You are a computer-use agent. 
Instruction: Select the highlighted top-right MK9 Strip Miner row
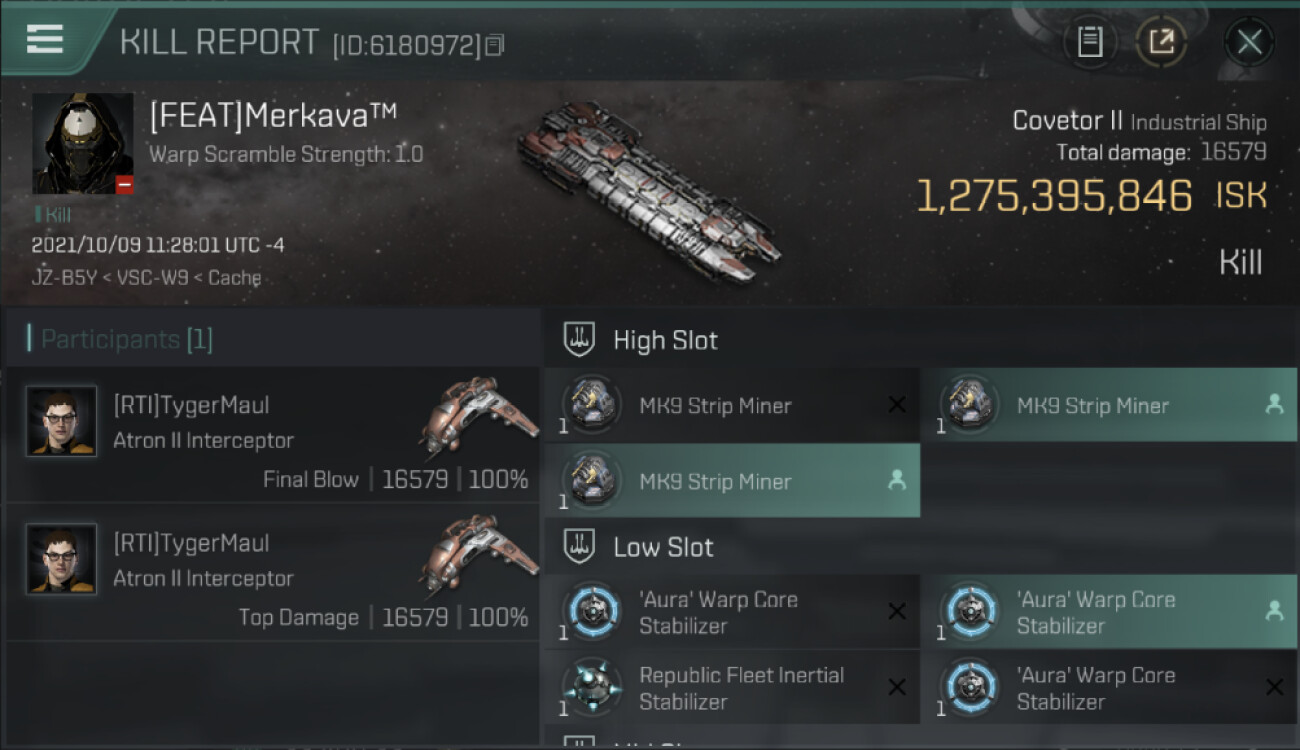coord(1108,405)
